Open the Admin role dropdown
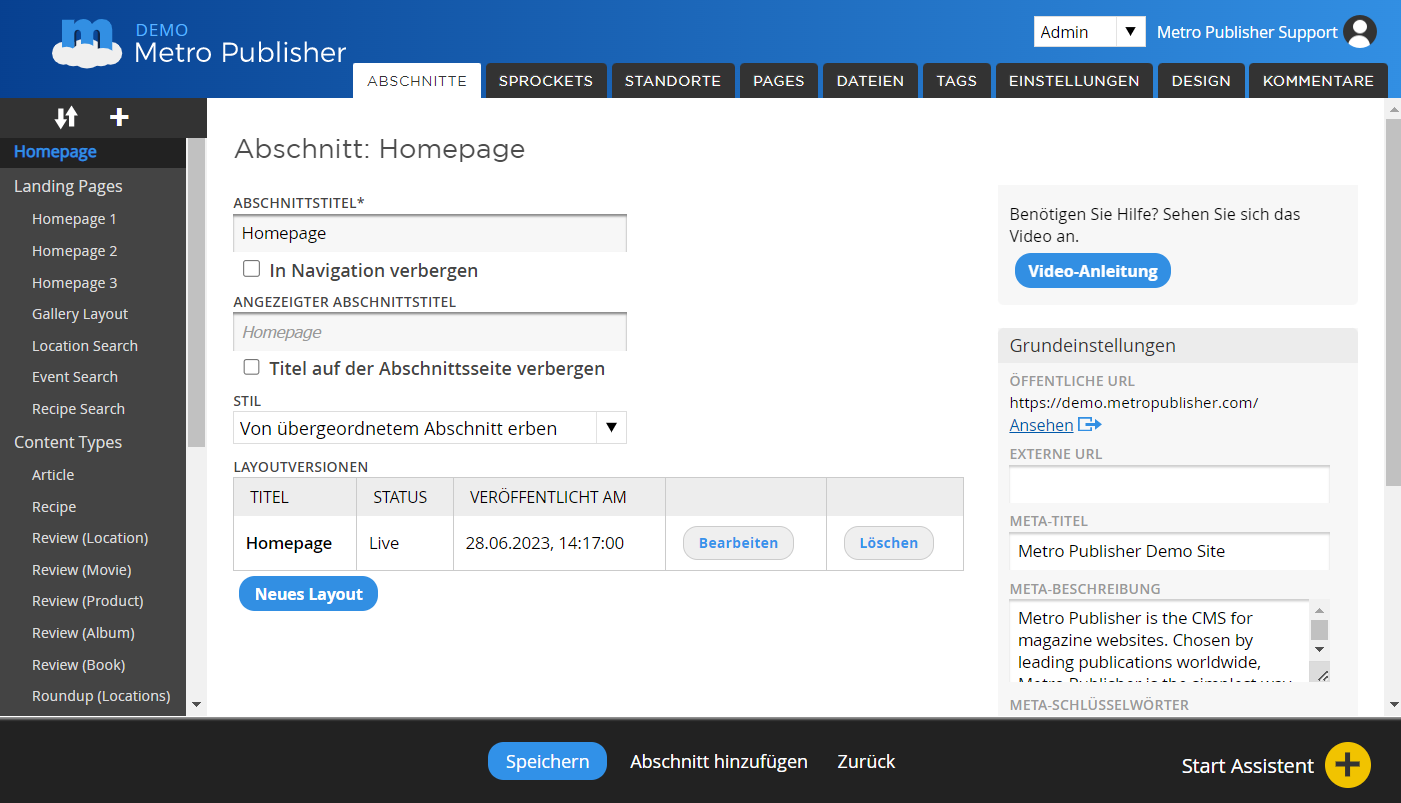This screenshot has height=803, width=1401. [1089, 32]
